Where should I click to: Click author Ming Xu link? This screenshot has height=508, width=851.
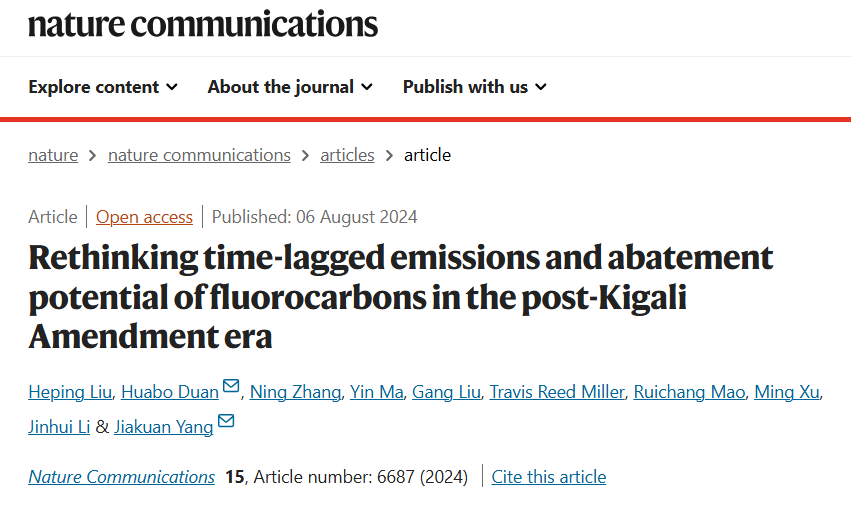(x=787, y=392)
